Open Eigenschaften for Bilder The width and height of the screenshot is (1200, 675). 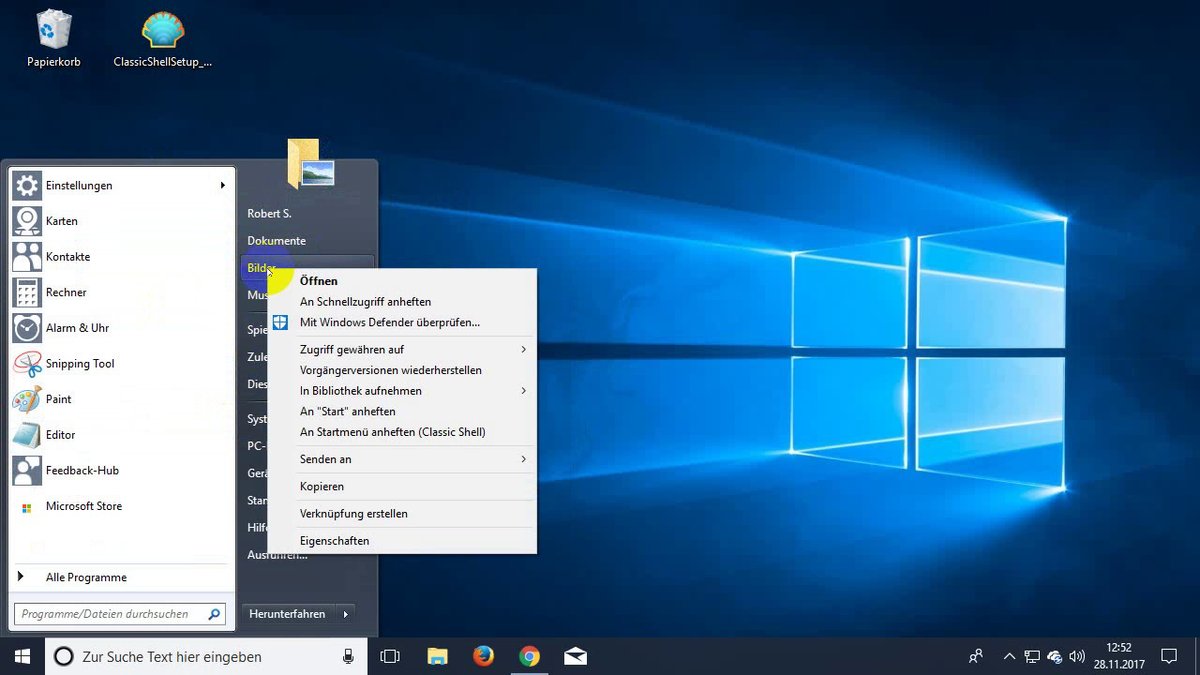(x=332, y=540)
